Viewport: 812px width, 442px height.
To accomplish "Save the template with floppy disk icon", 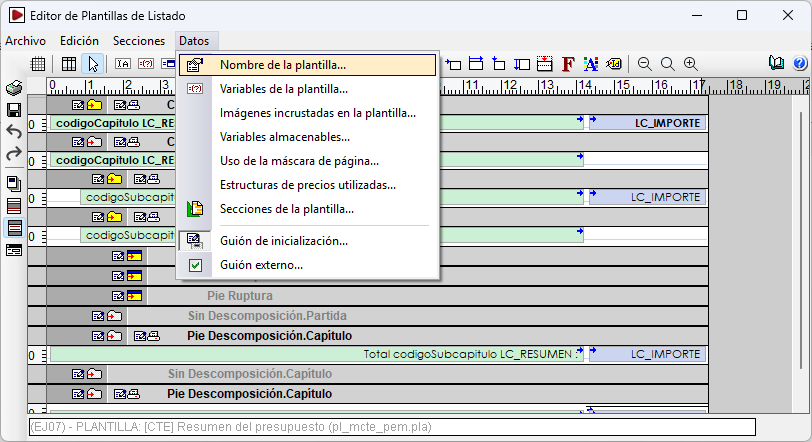I will click(x=14, y=110).
